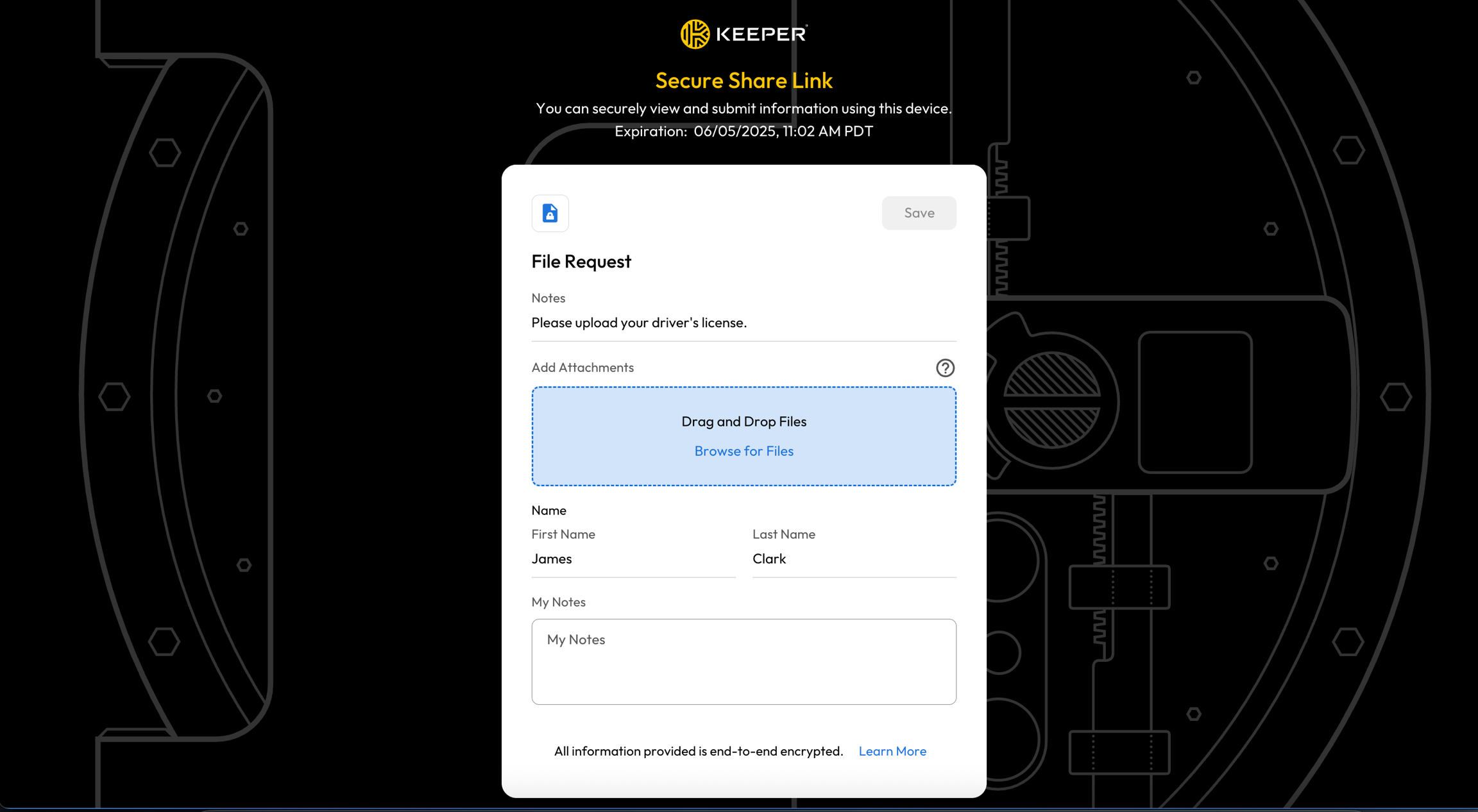Click the driver's license notes text
This screenshot has width=1478, height=812.
(x=638, y=323)
